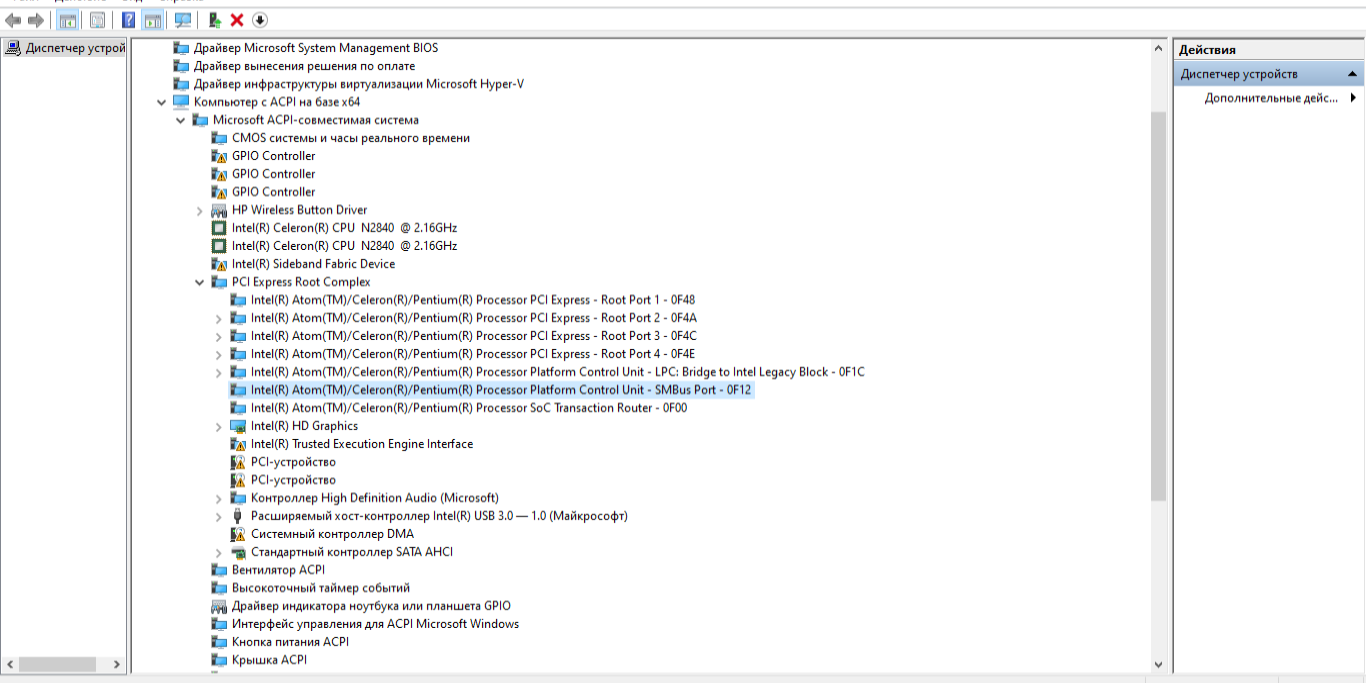The height and width of the screenshot is (683, 1366).
Task: Click the left pane horizontal scrollbar thumb
Action: (57, 664)
